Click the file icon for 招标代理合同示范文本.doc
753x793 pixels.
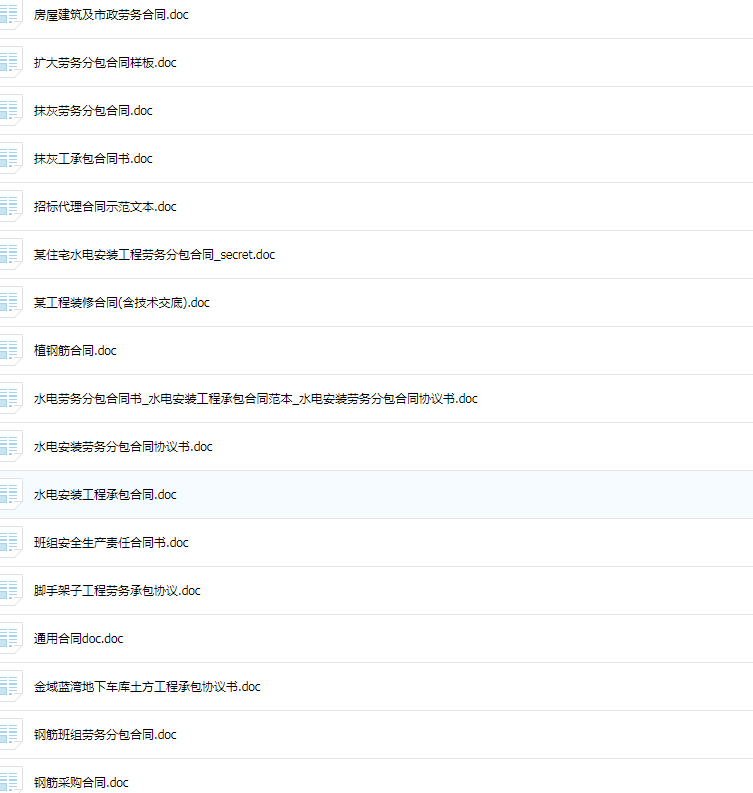[10, 206]
